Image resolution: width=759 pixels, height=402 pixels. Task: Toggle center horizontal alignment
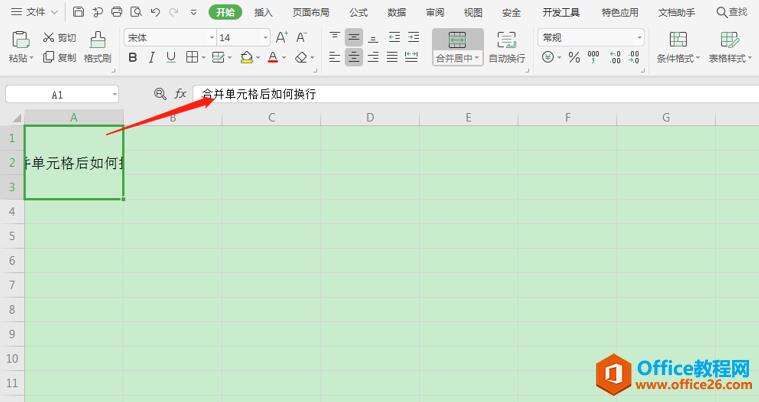(354, 58)
